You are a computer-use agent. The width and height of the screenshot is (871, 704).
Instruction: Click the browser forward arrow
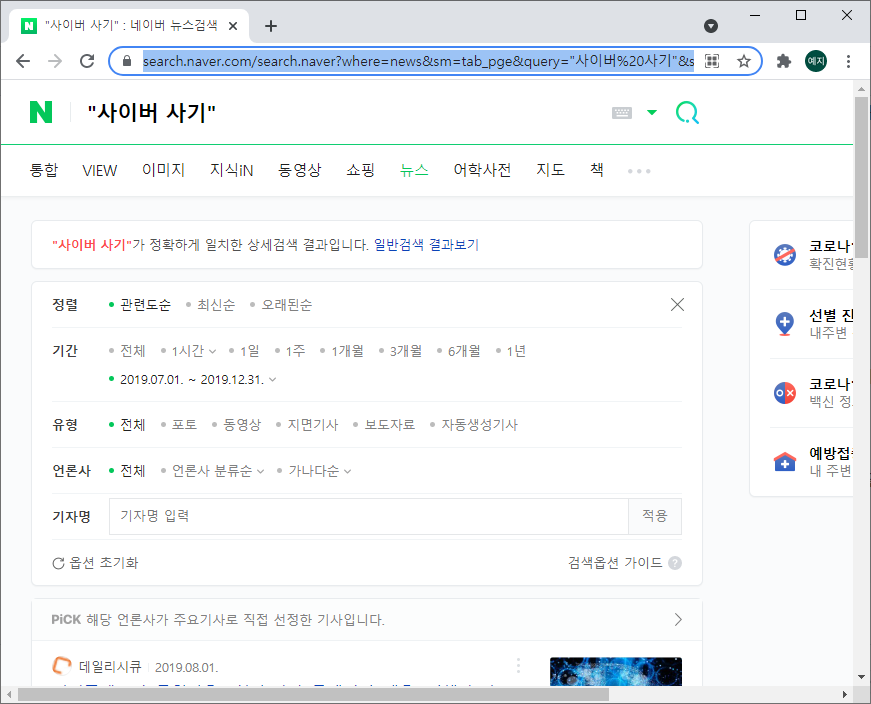(55, 61)
